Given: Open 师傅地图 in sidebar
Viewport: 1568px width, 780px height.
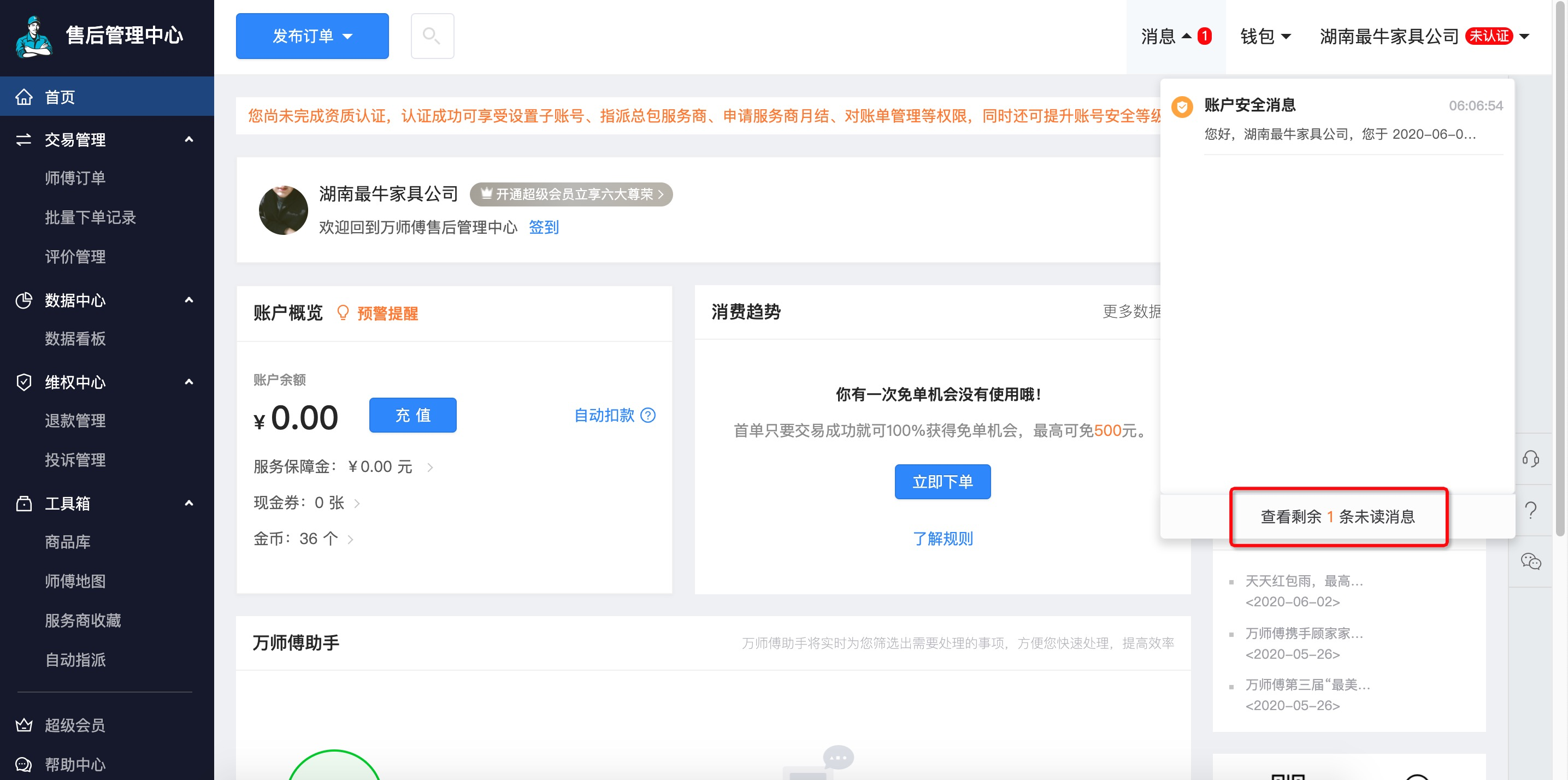Looking at the screenshot, I should (75, 581).
